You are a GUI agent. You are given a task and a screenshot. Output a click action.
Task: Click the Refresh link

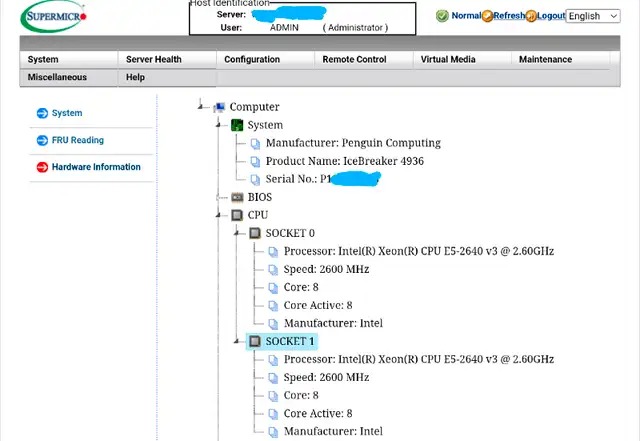click(x=509, y=16)
